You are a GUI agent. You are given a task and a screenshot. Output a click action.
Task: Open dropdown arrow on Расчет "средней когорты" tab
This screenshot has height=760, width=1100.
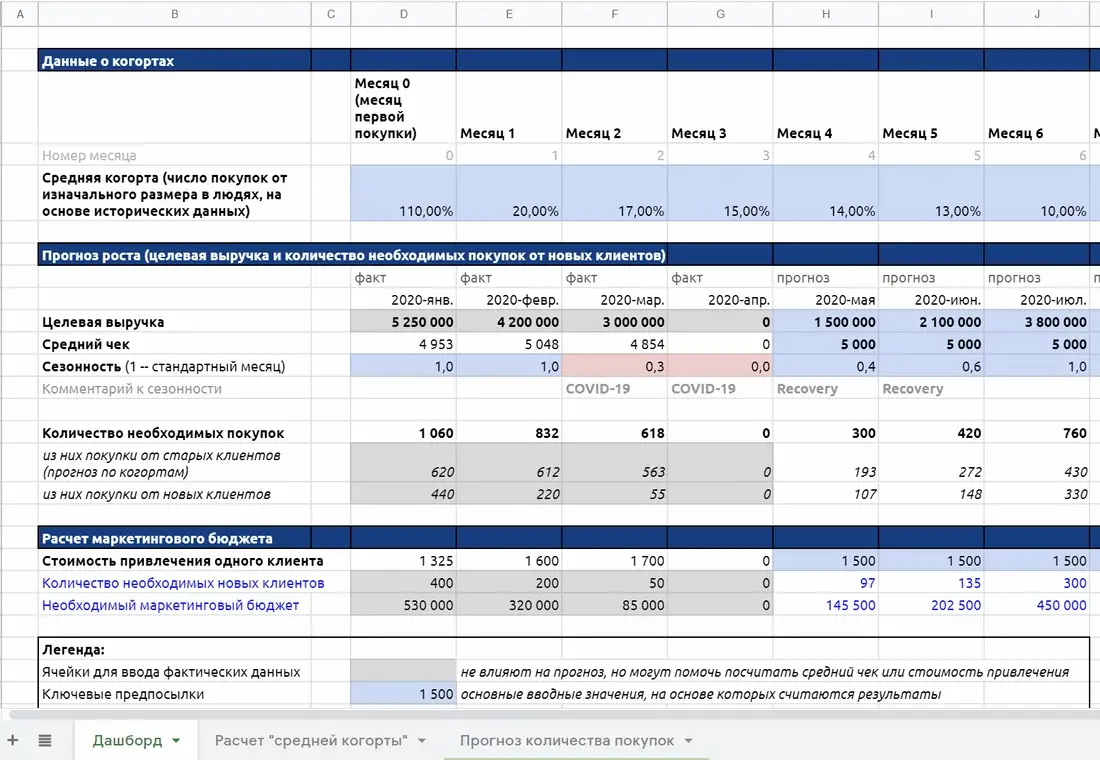(x=422, y=740)
